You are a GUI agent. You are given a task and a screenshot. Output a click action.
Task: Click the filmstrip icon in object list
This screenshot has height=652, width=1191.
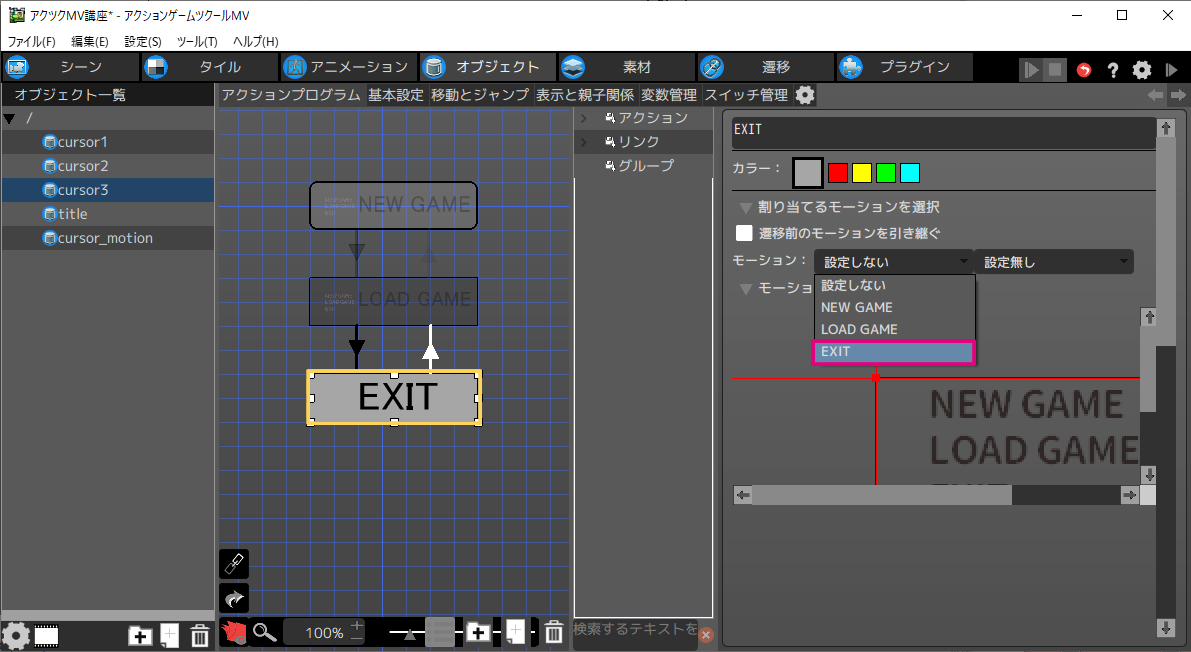(46, 635)
